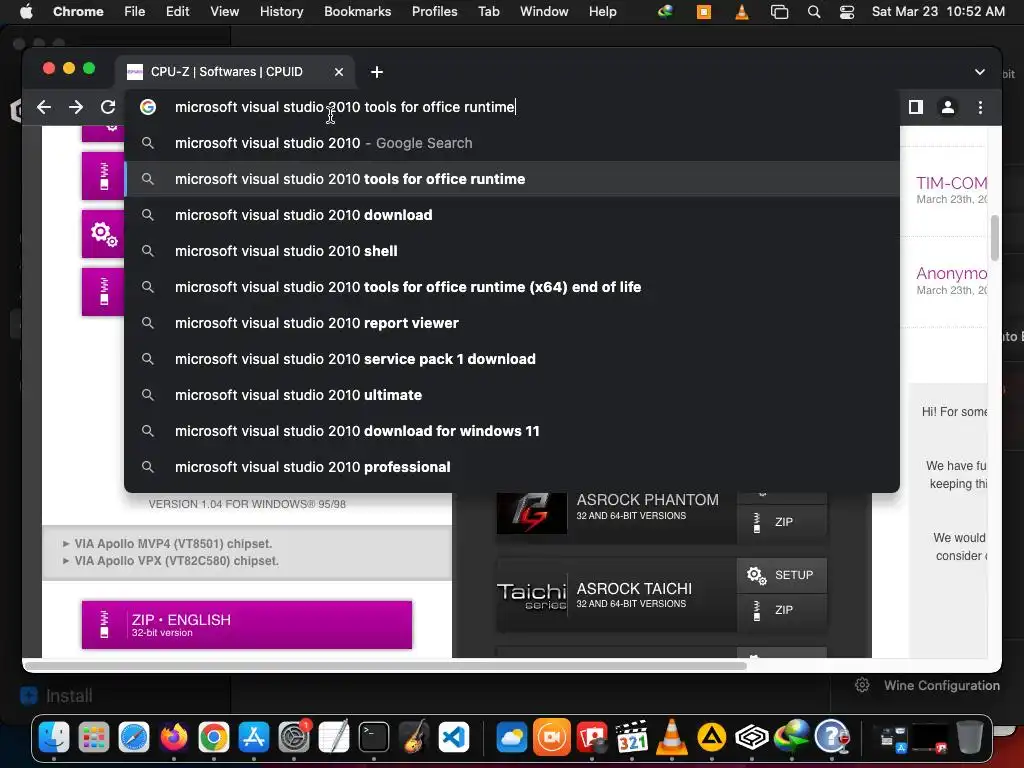Click 'VIA Apollo VPX (VT82C580) chipset.' text
This screenshot has width=1024, height=768.
(176, 560)
